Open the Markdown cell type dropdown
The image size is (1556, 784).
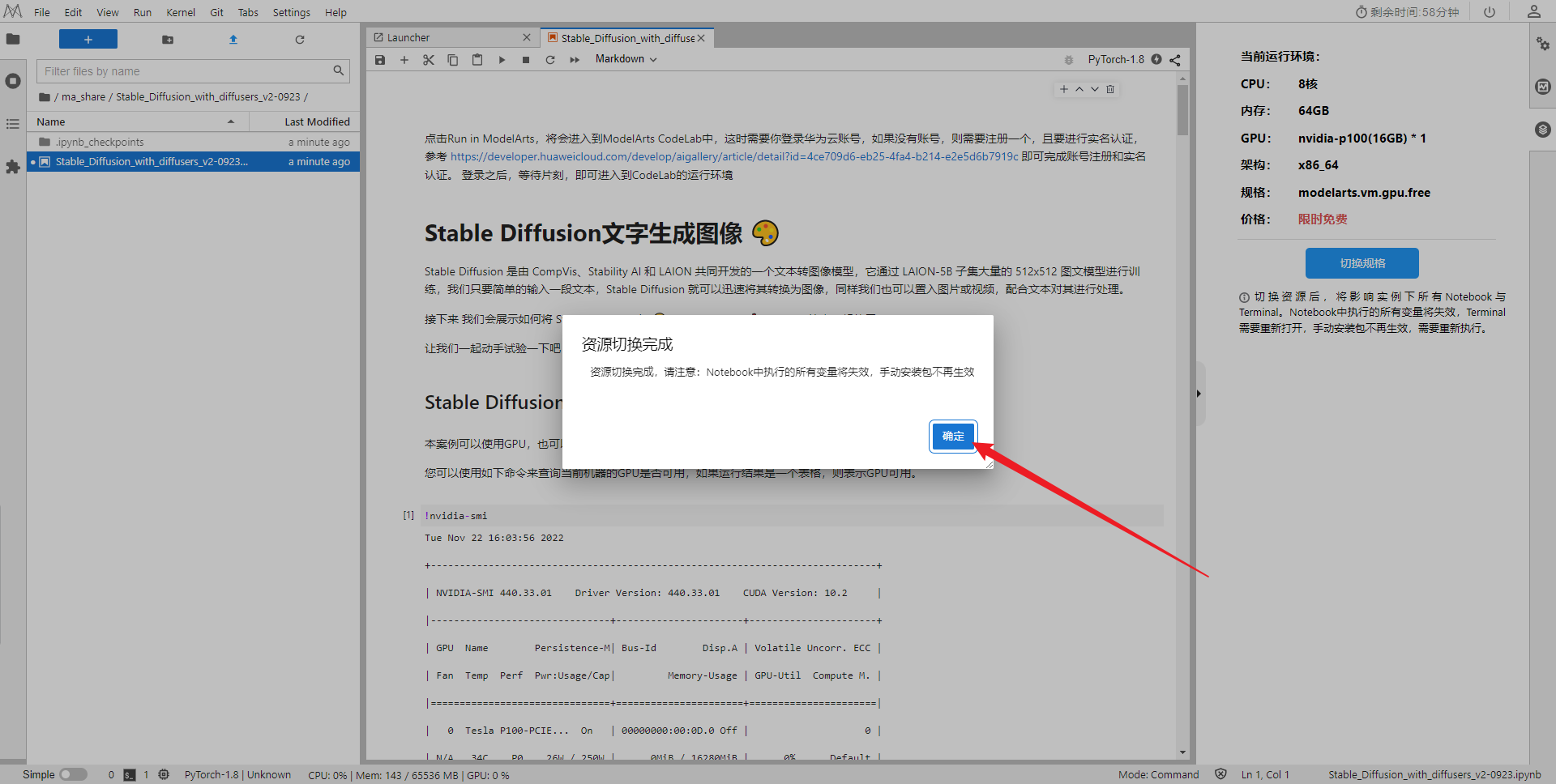[626, 59]
